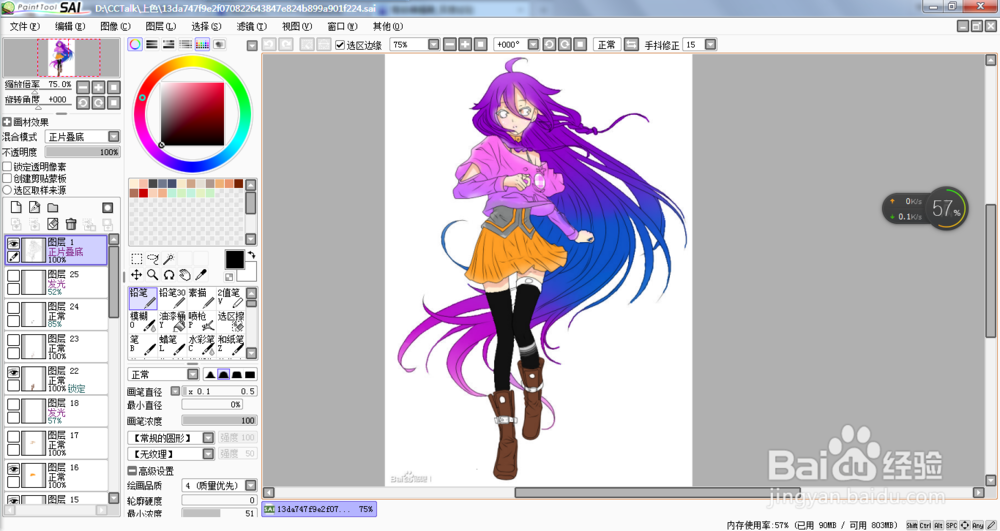
Task: Open 混合模式 正片叠底 dropdown
Action: click(x=114, y=136)
